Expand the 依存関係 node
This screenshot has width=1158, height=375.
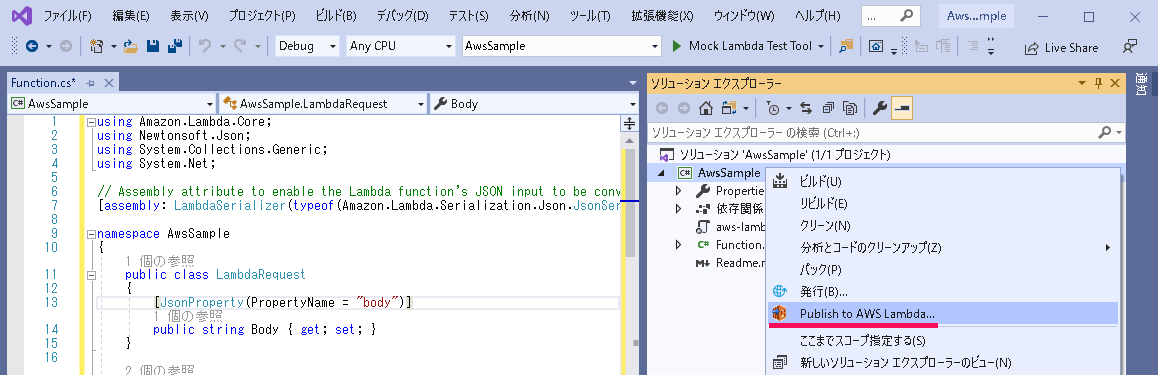coord(679,209)
